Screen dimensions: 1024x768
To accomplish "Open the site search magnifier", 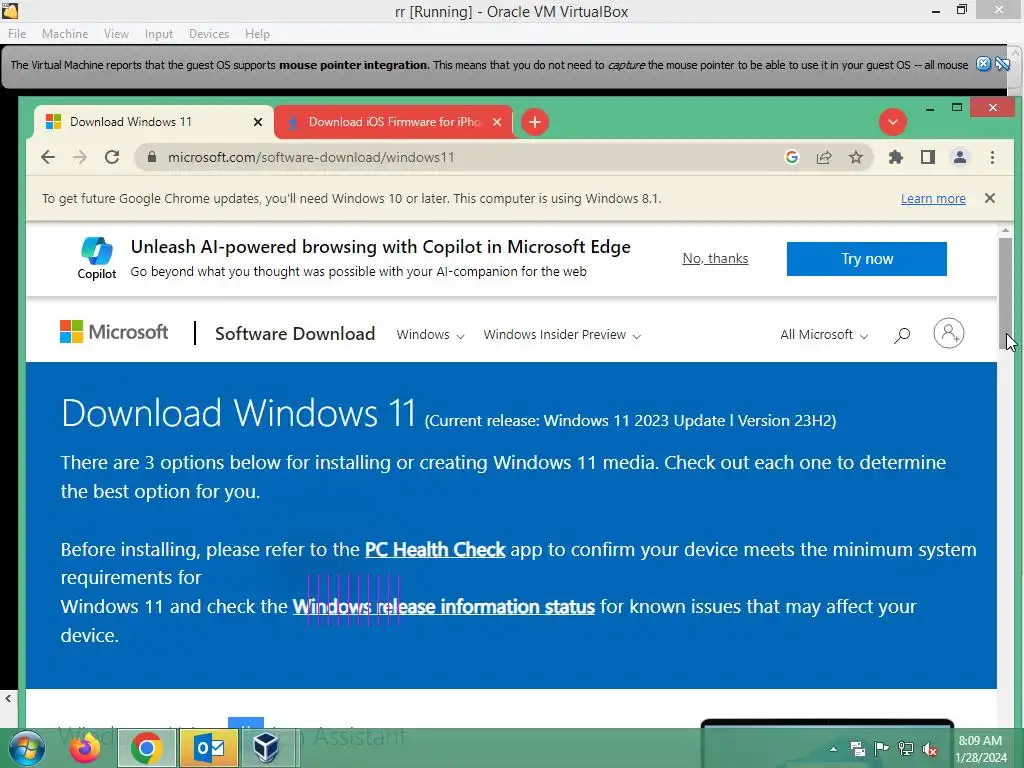I will pyautogui.click(x=901, y=336).
